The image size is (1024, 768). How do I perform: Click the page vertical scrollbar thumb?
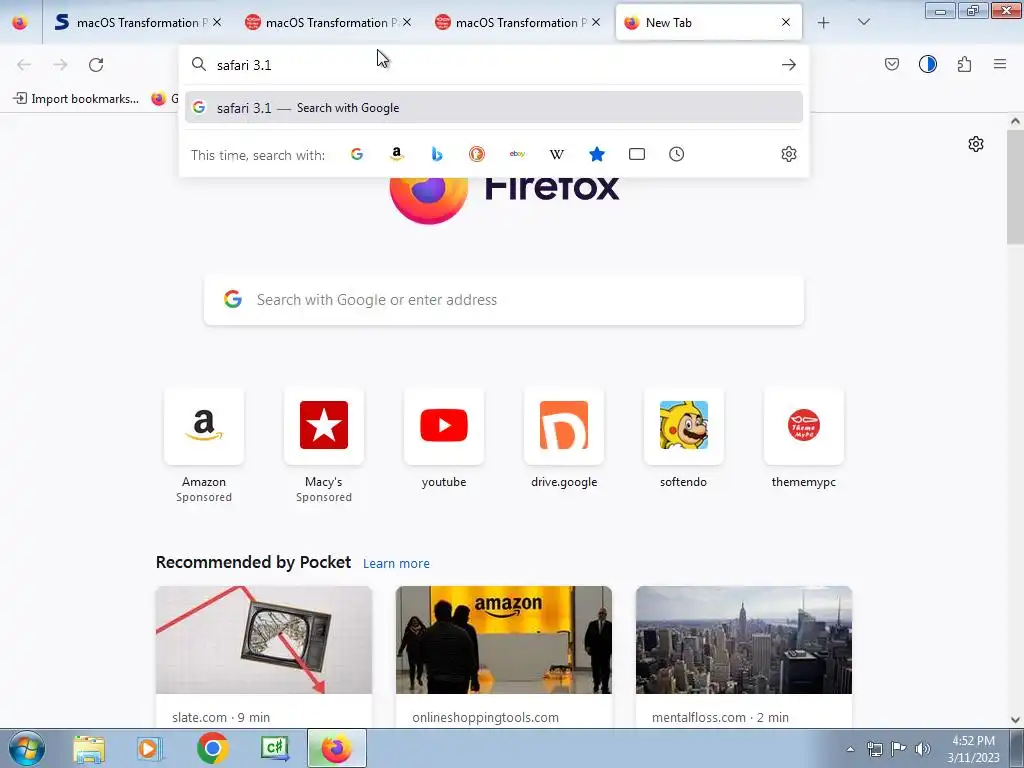(x=1015, y=187)
